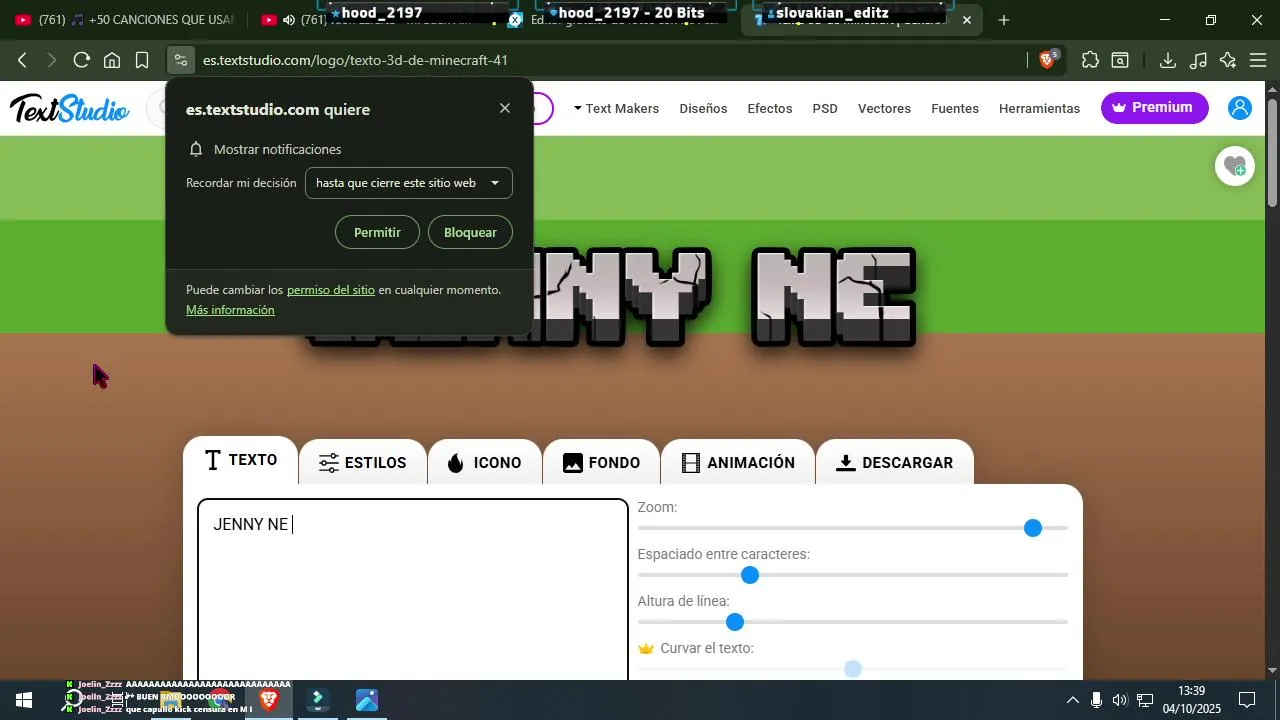Click the microphone tray icon

(x=1097, y=700)
